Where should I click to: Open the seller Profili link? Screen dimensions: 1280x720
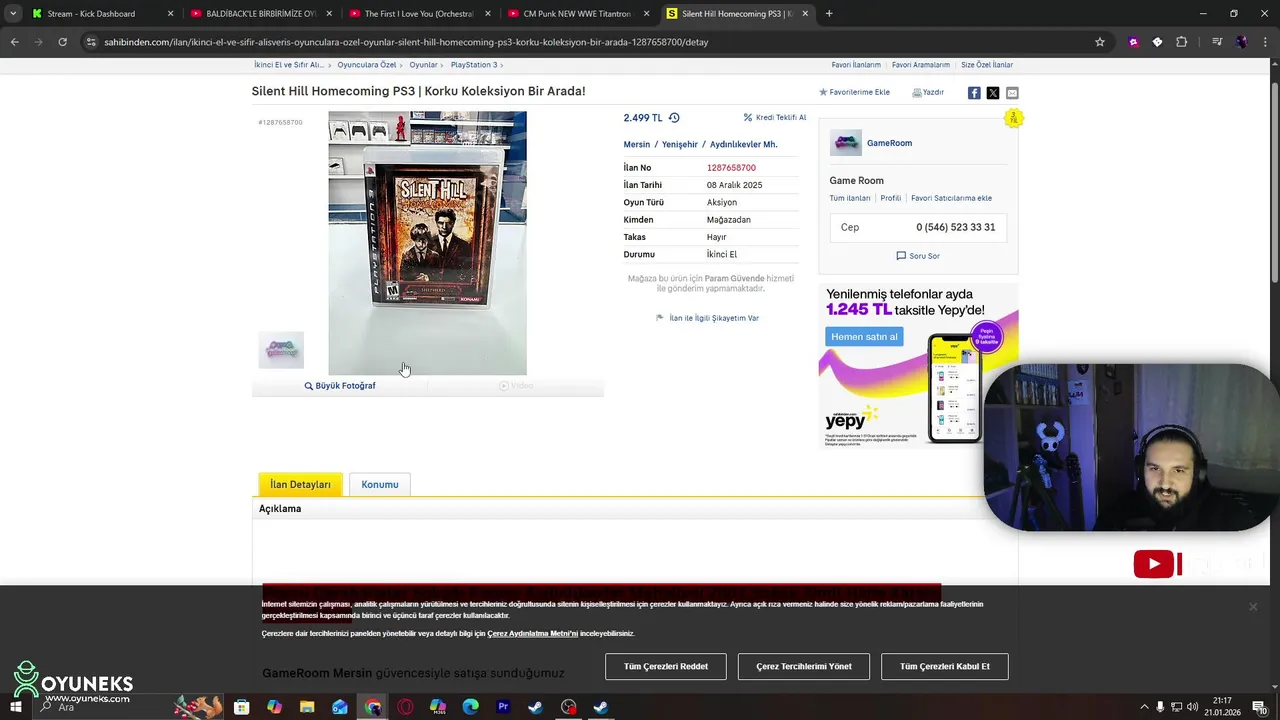[x=890, y=198]
